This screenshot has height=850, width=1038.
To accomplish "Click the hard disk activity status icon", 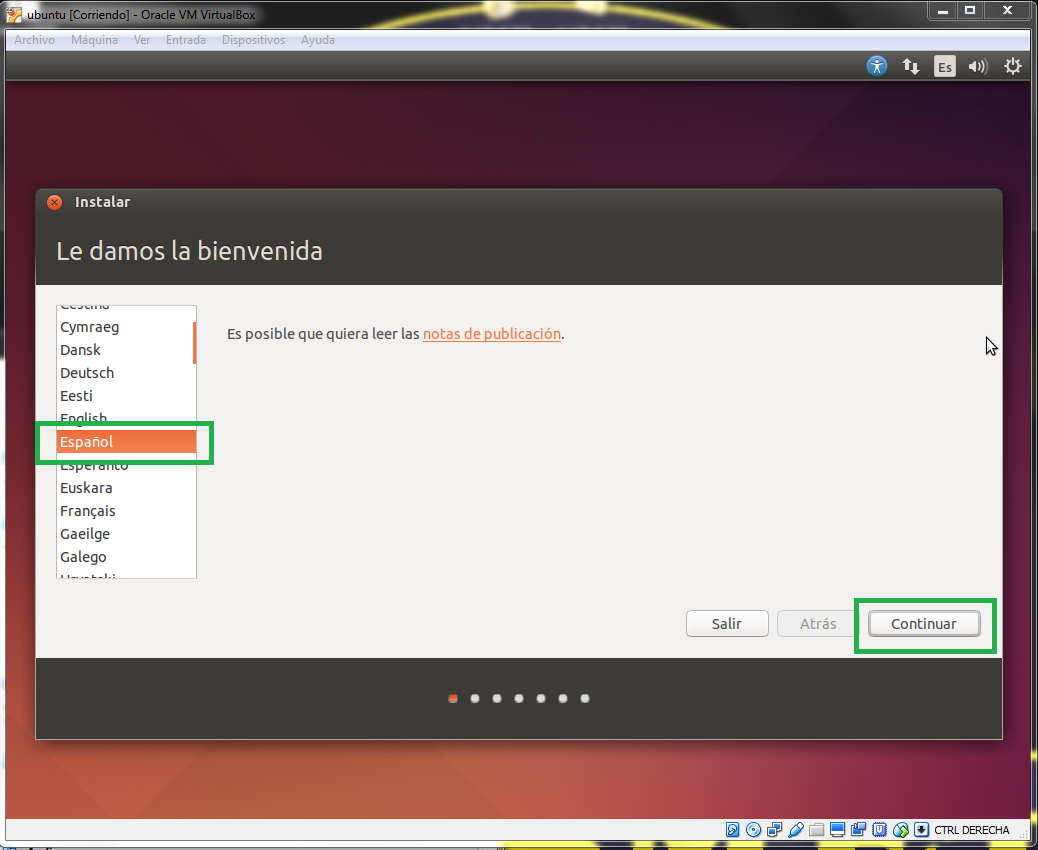I will click(733, 829).
